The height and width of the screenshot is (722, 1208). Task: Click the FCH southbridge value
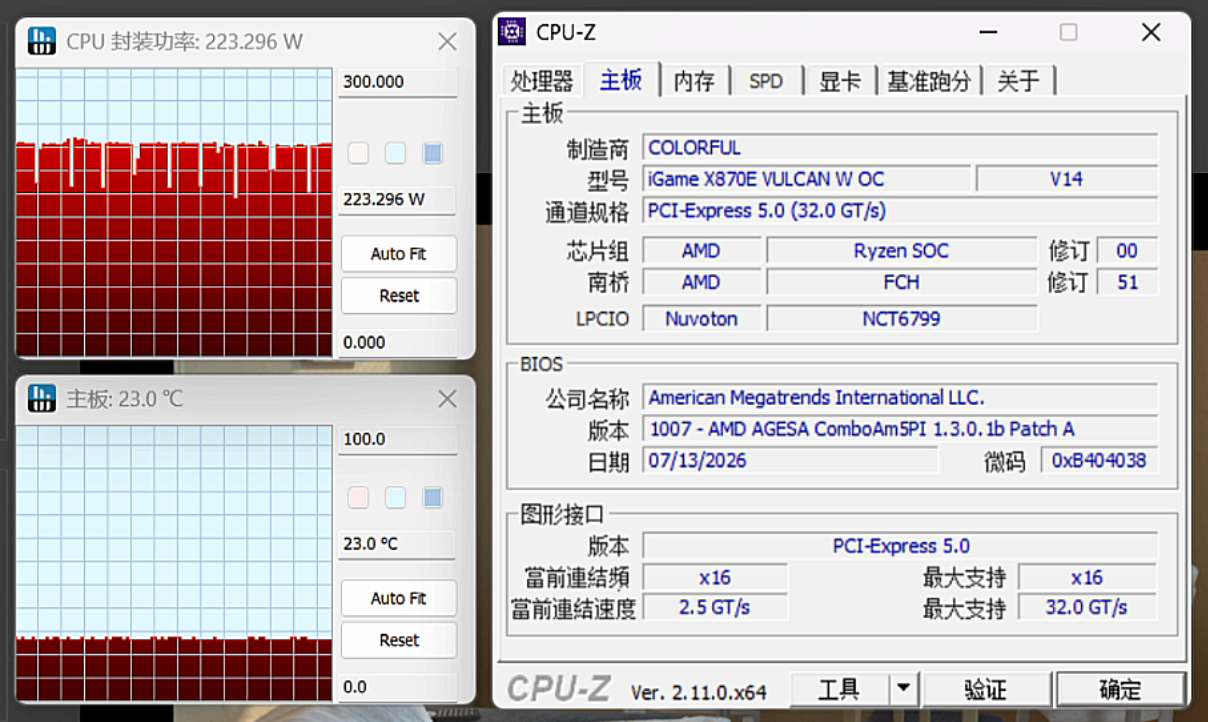pyautogui.click(x=901, y=282)
